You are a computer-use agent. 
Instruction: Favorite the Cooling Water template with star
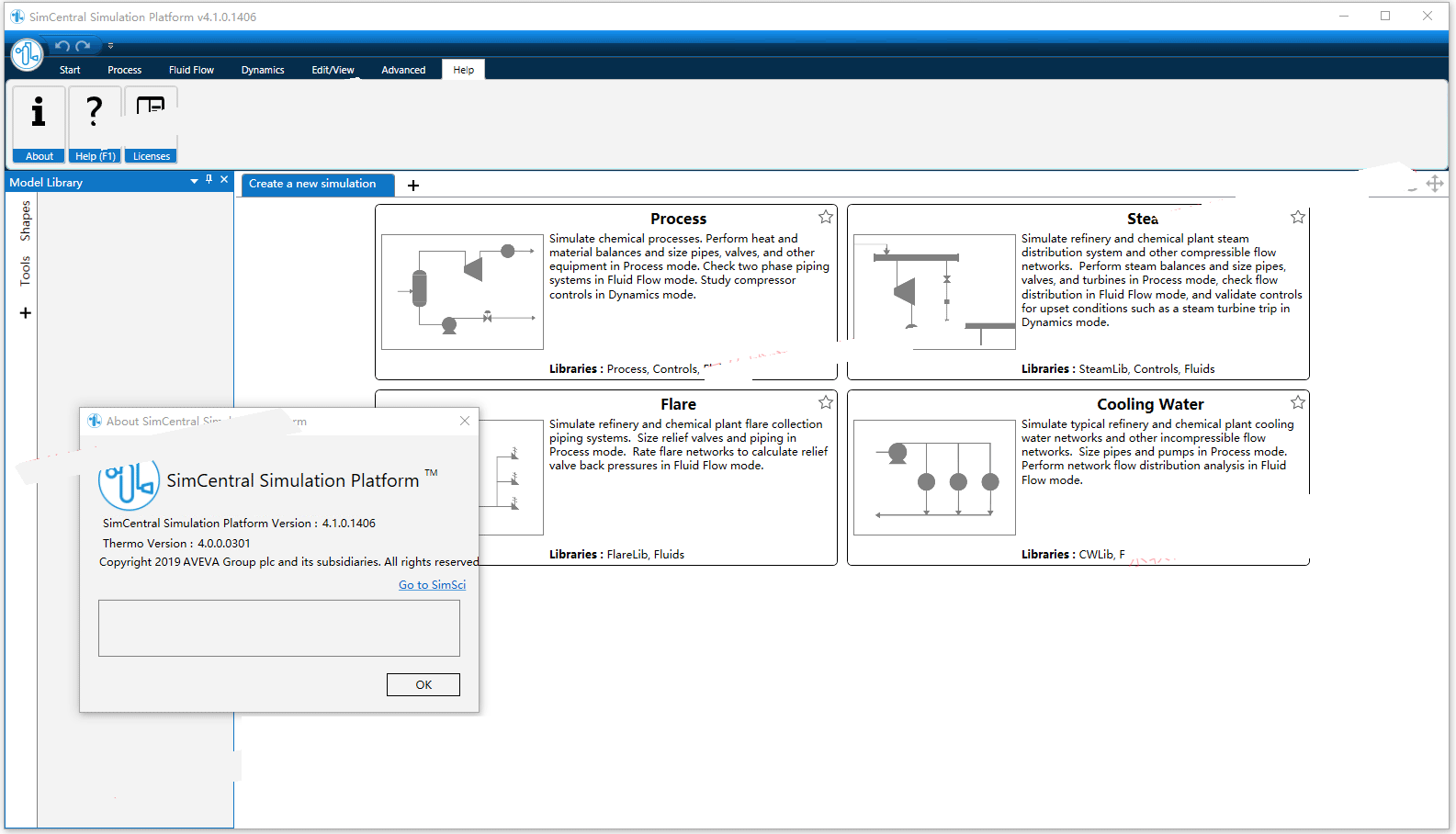tap(1298, 402)
